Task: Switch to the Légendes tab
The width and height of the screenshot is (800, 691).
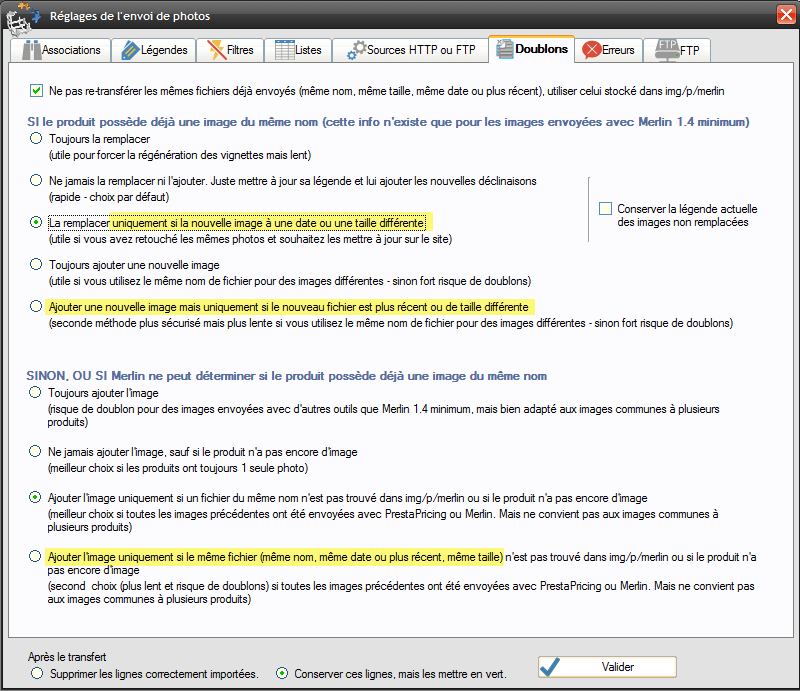Action: pyautogui.click(x=153, y=50)
